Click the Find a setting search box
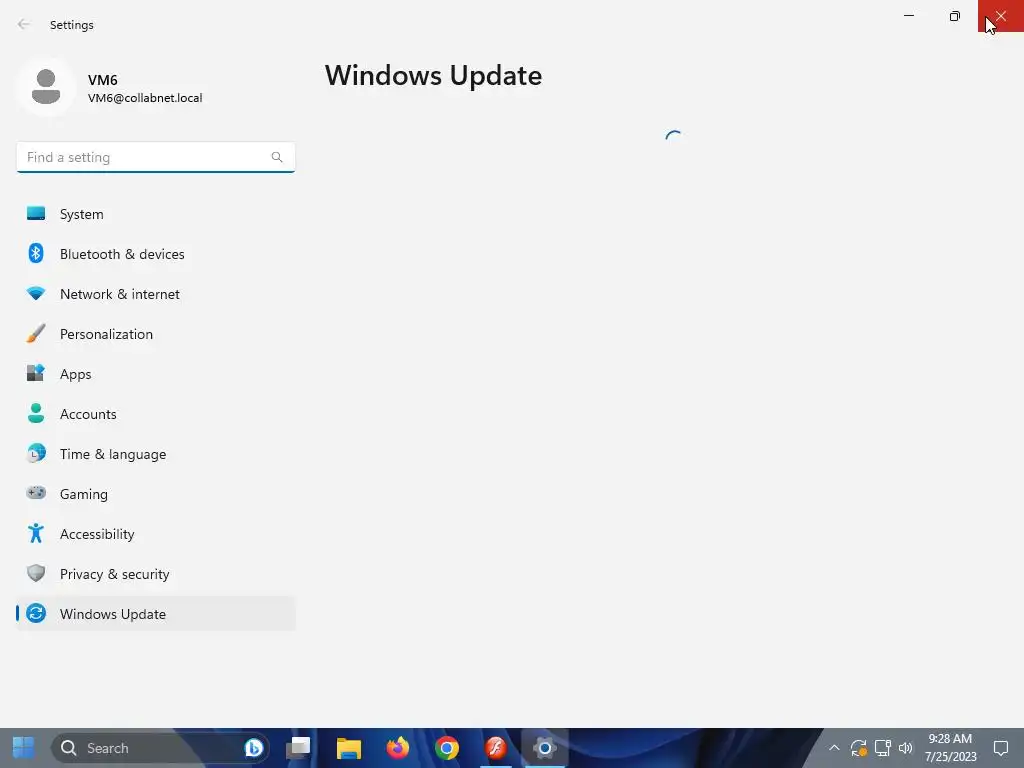 pos(155,157)
